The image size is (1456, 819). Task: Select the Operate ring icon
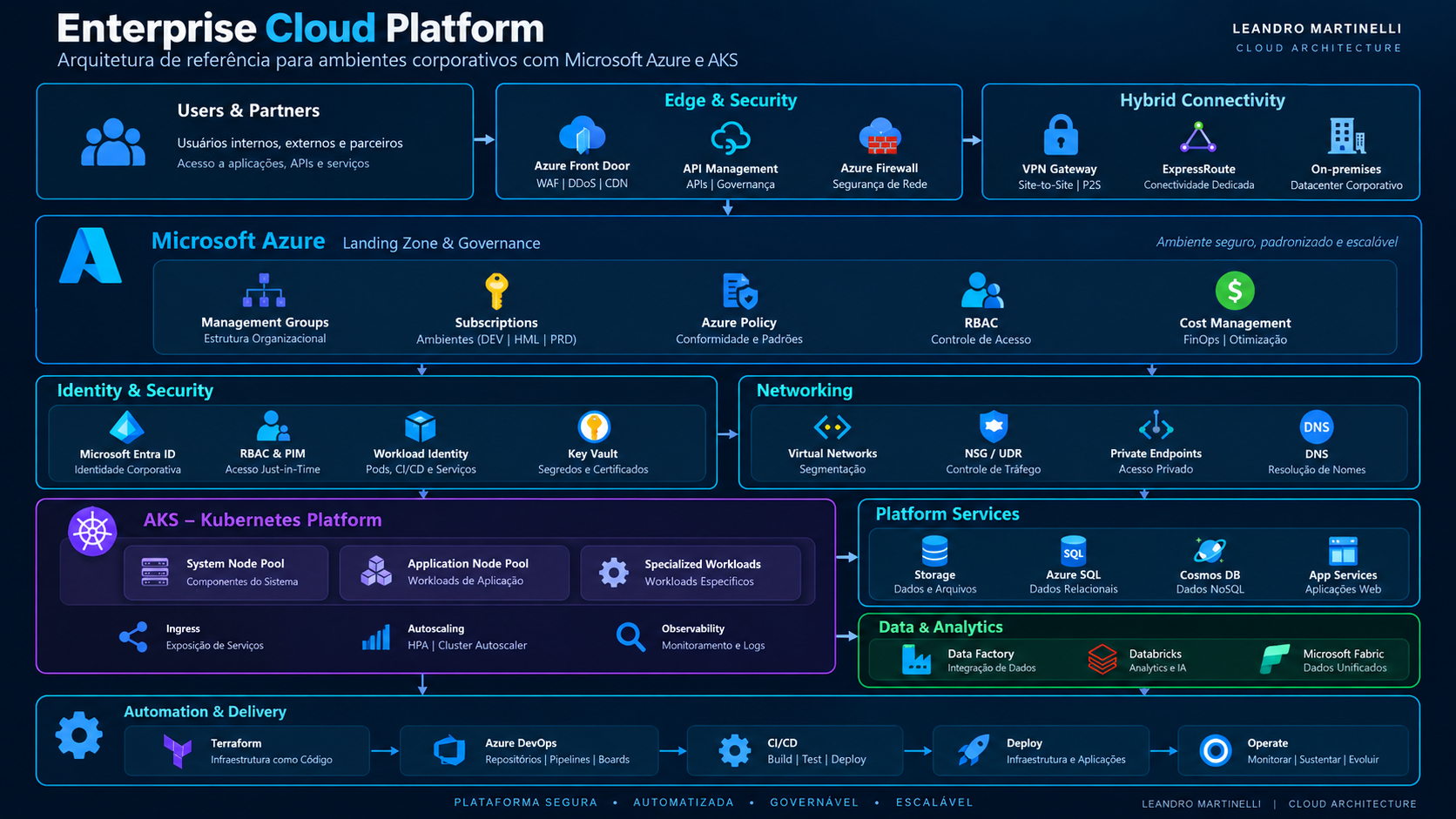point(1215,750)
